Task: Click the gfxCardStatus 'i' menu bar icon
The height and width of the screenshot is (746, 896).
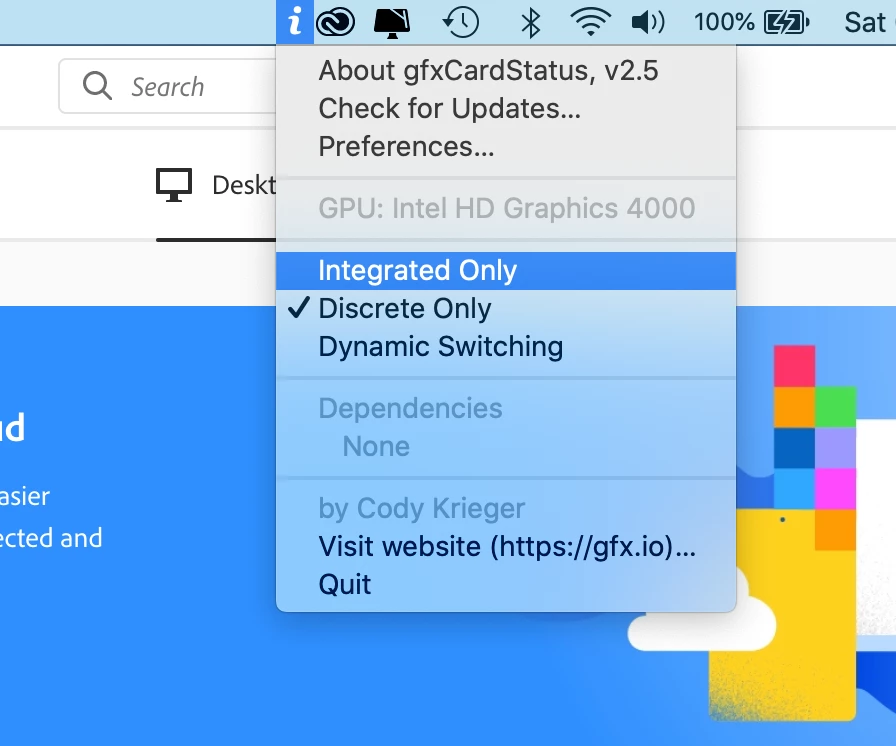Action: 295,22
